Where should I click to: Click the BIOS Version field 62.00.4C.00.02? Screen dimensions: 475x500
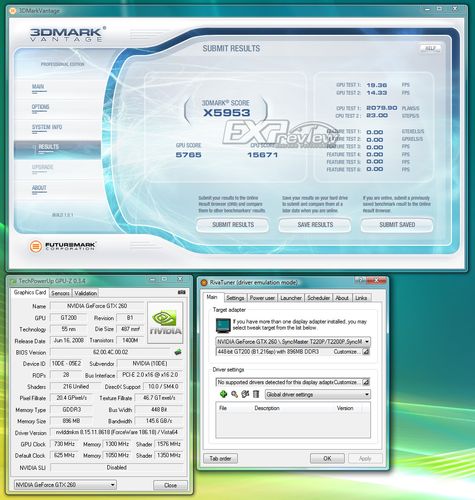pyautogui.click(x=110, y=352)
